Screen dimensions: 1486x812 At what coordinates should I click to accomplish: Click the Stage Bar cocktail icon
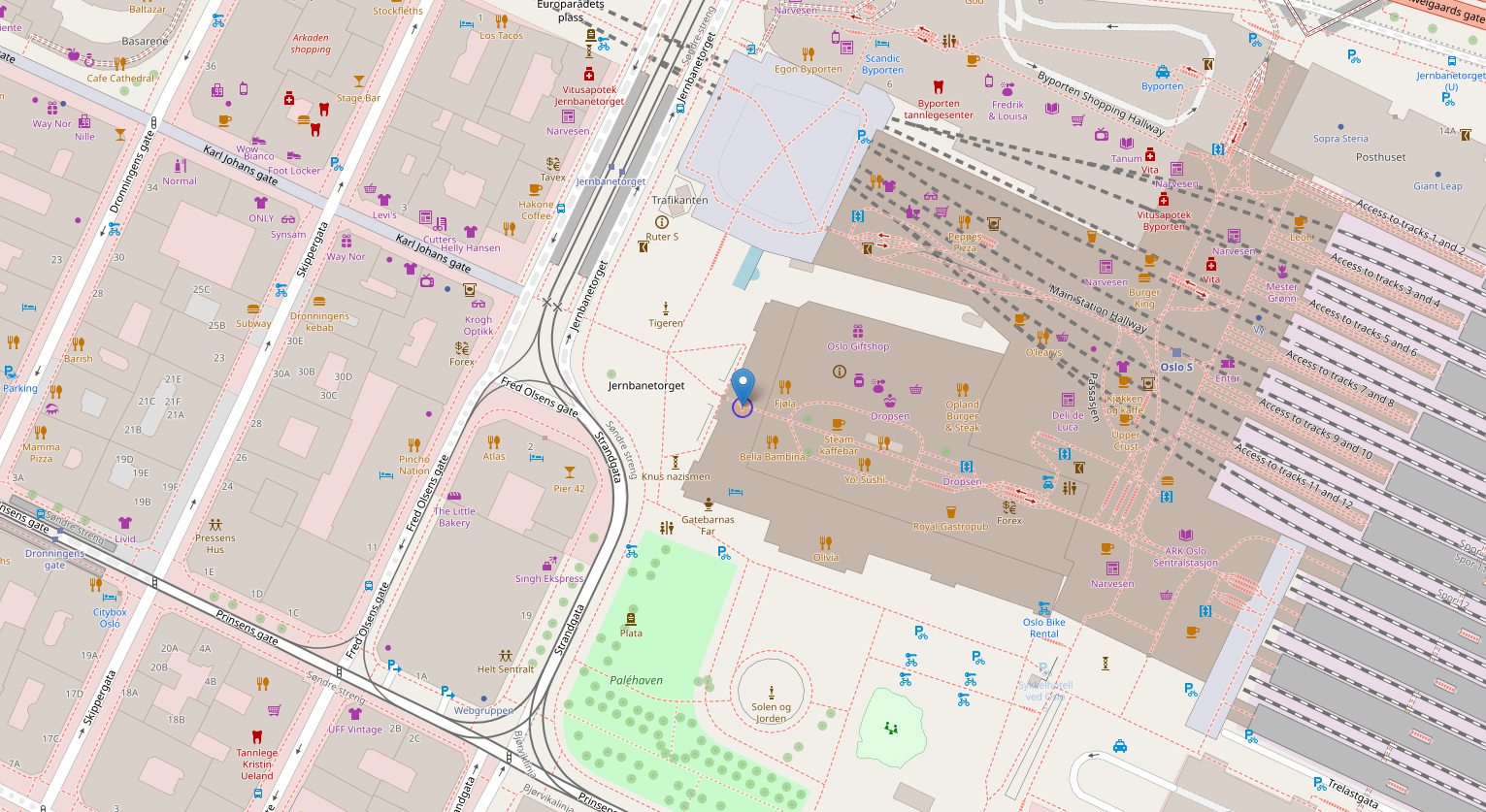[x=359, y=82]
